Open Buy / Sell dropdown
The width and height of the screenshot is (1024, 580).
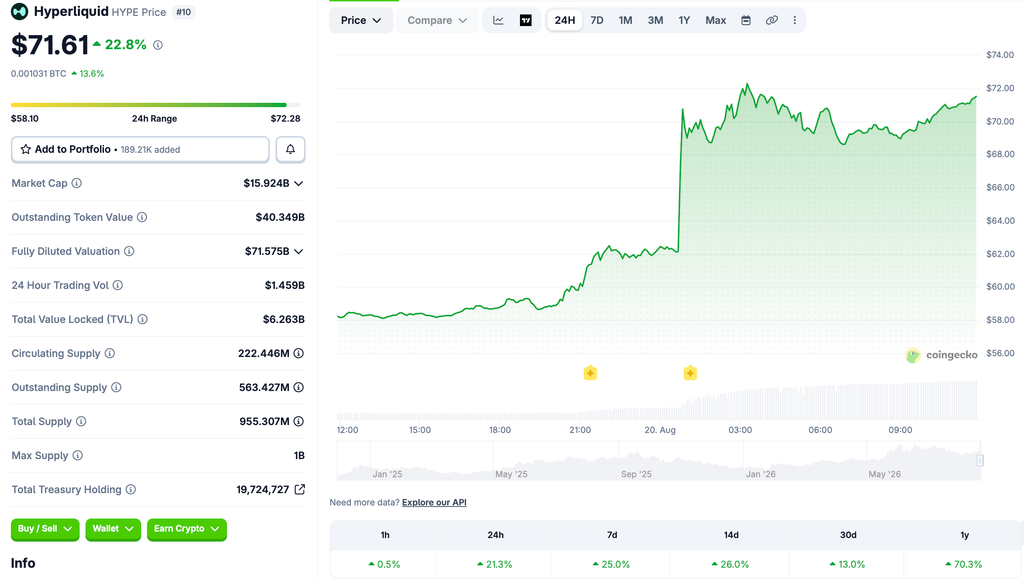pos(45,529)
